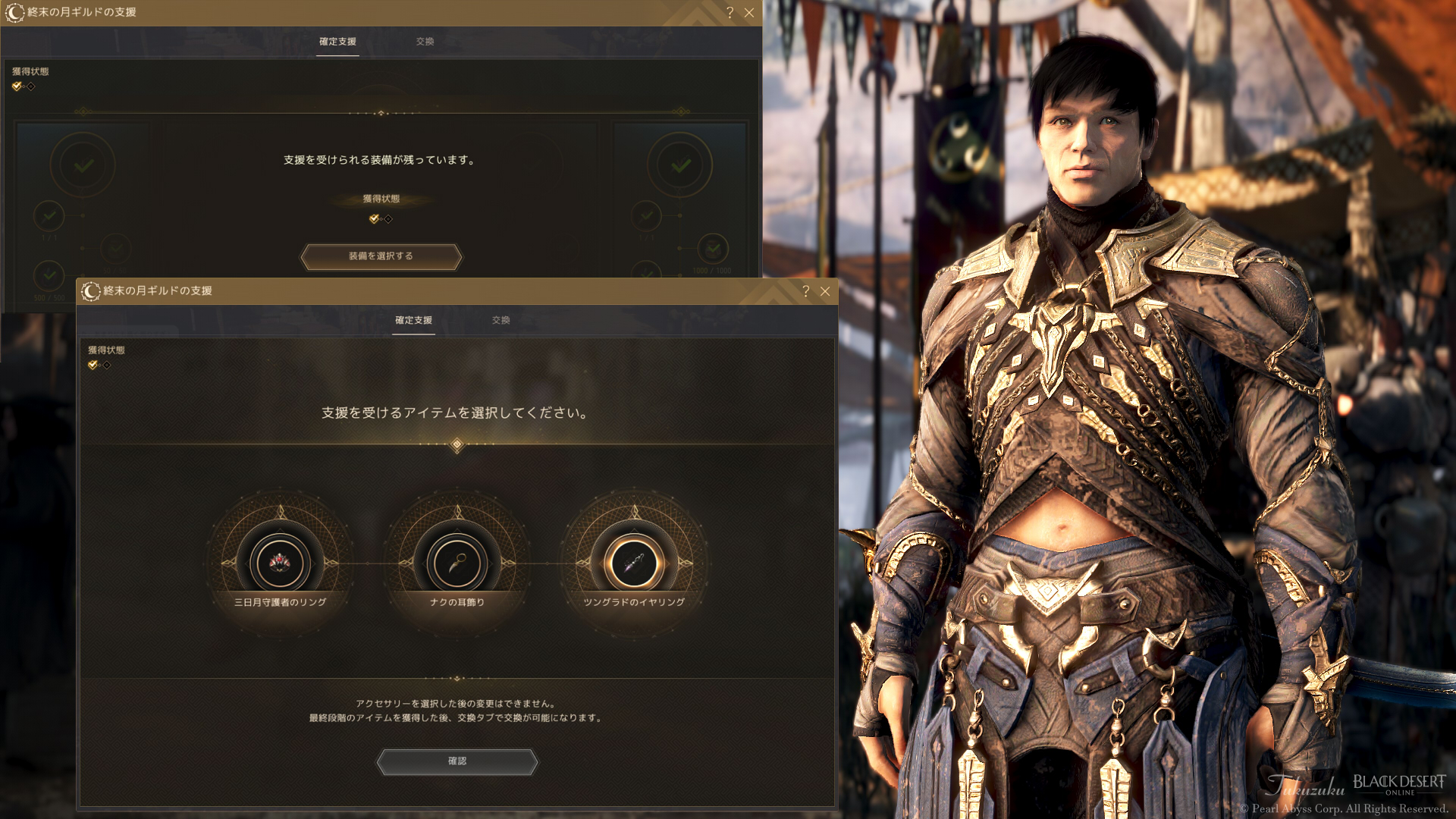Screen dimensions: 1456x819
Task: Click the gold diamond divider ornament below prompt
Action: coord(457,445)
